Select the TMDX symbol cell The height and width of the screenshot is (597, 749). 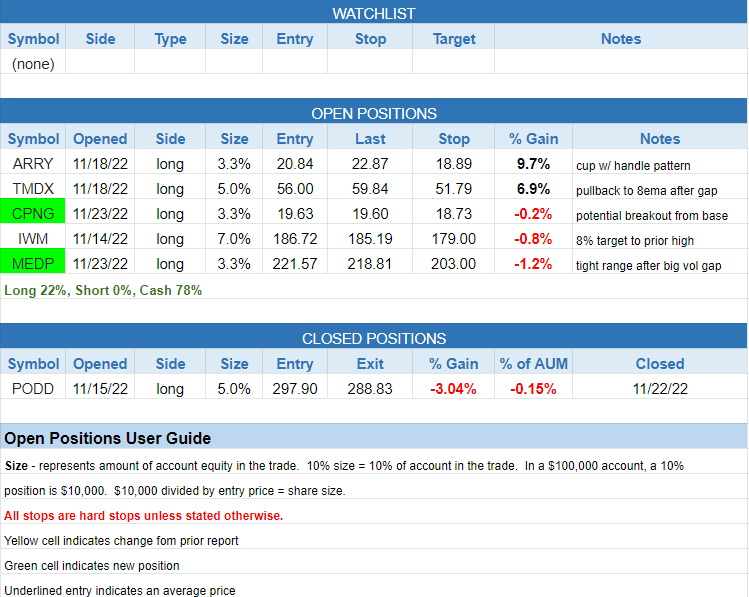(x=33, y=189)
